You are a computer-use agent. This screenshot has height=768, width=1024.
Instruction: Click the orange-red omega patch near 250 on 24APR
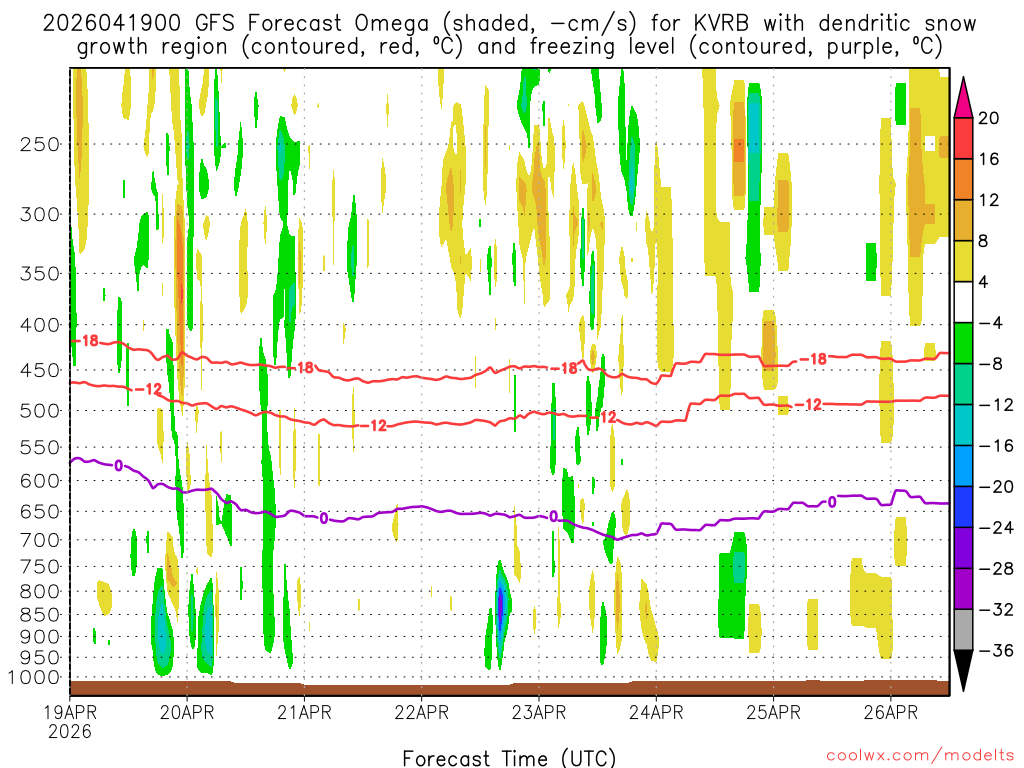click(x=739, y=150)
